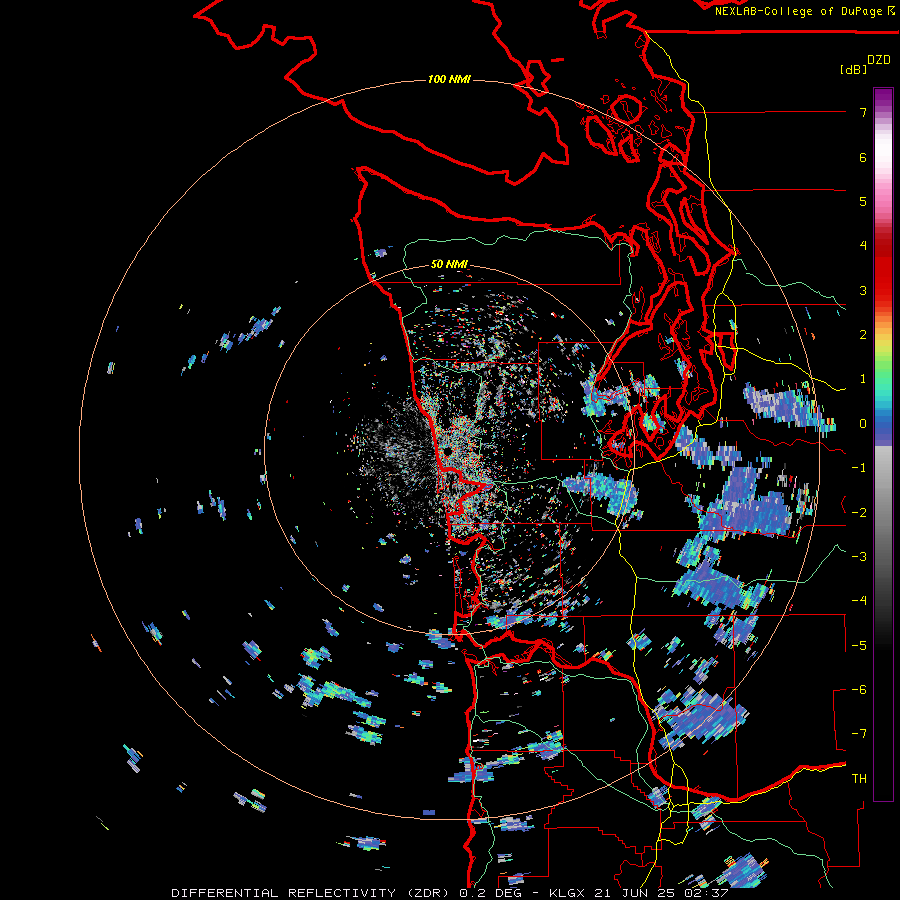Click the NEXLAB-College of DuPage watermark text
The image size is (900, 900).
[x=805, y=11]
